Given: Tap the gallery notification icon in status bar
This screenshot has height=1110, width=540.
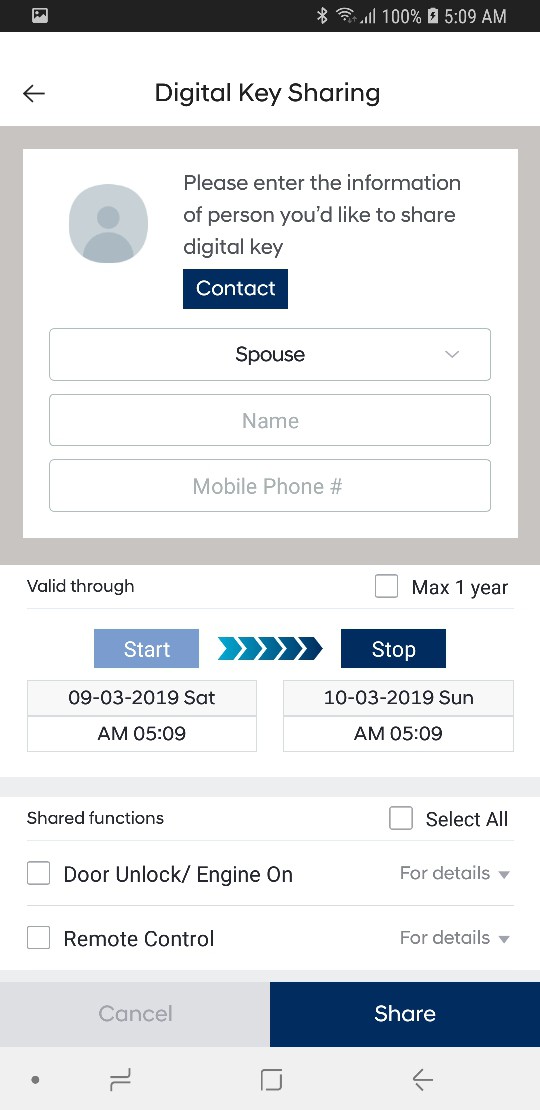Looking at the screenshot, I should click(x=40, y=15).
